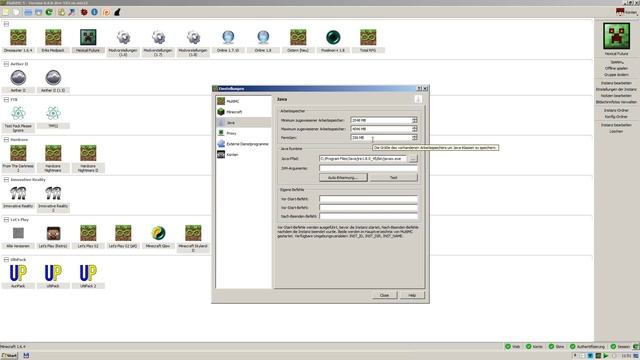The width and height of the screenshot is (640, 360).
Task: Click the add new instance toolbar icon
Action: (6, 12)
